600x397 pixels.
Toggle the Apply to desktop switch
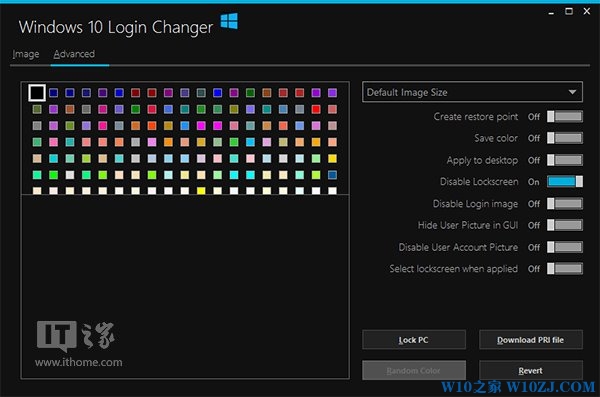(x=565, y=160)
